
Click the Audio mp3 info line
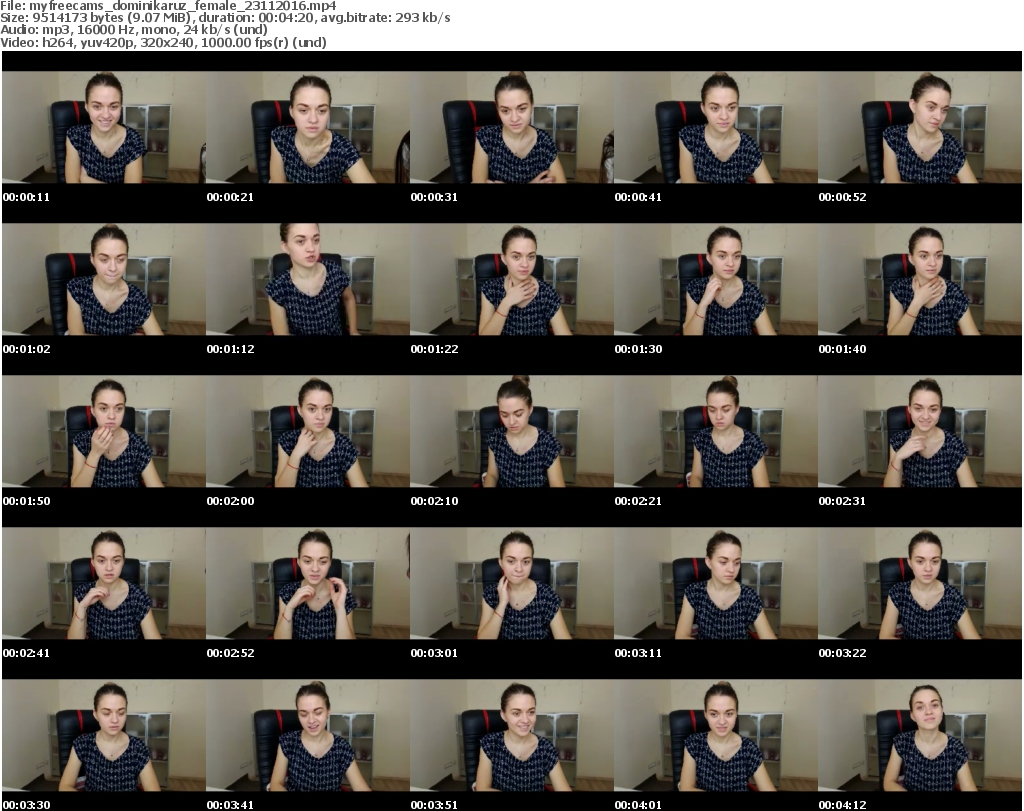pyautogui.click(x=134, y=30)
